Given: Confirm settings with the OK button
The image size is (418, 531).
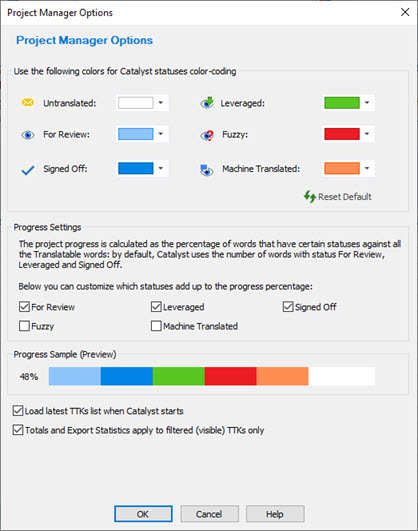Looking at the screenshot, I should [143, 514].
